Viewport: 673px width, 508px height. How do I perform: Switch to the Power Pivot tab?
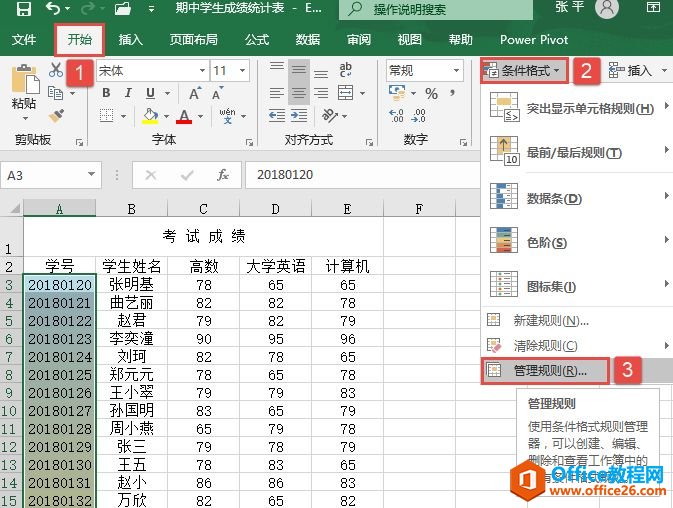point(534,40)
